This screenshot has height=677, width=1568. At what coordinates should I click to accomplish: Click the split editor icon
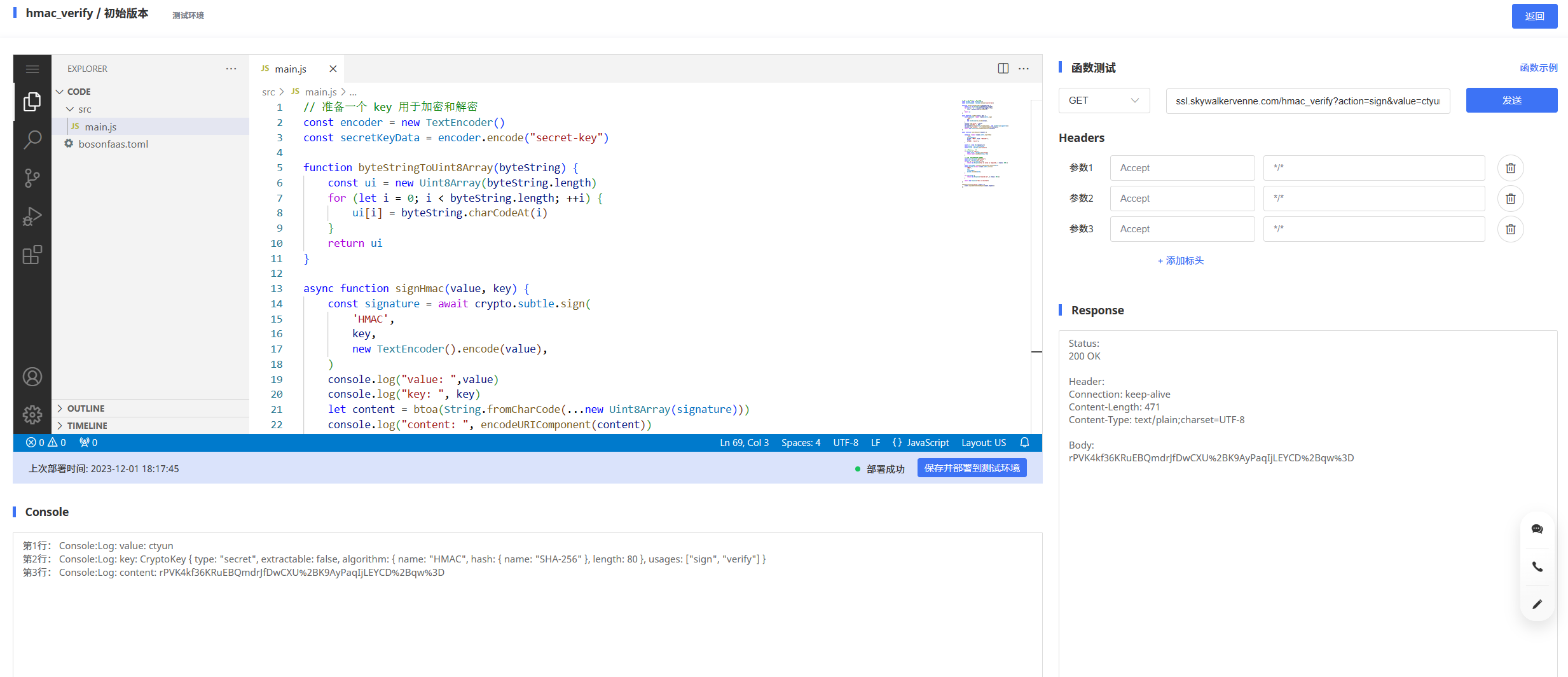point(1003,69)
